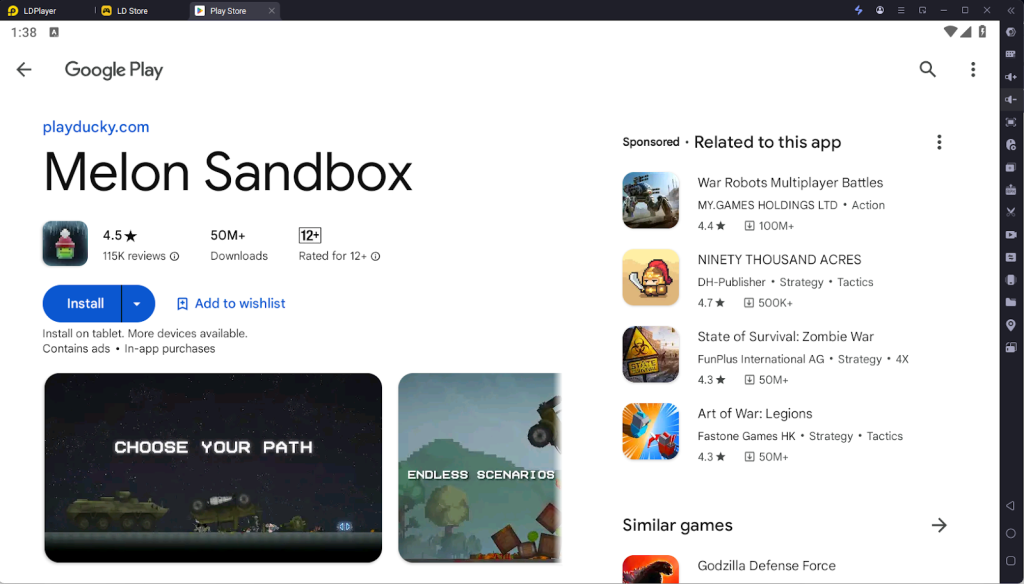Open the virtual location tool
This screenshot has width=1024, height=584.
(x=1012, y=322)
